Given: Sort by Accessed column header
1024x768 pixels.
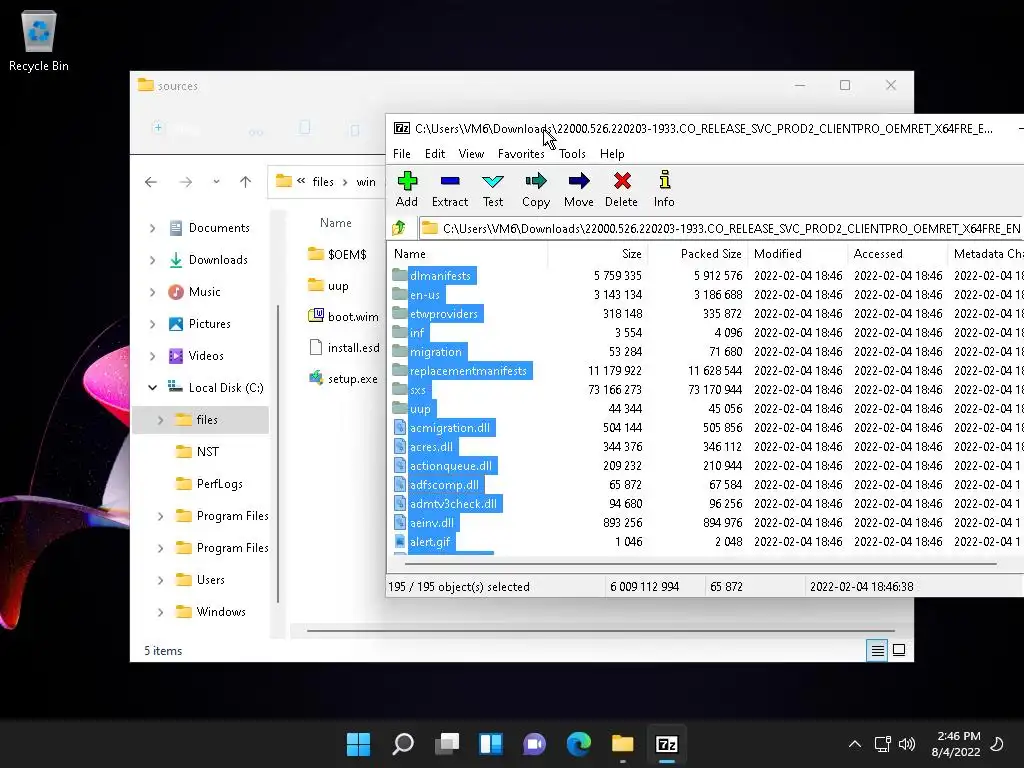Looking at the screenshot, I should pyautogui.click(x=897, y=253).
